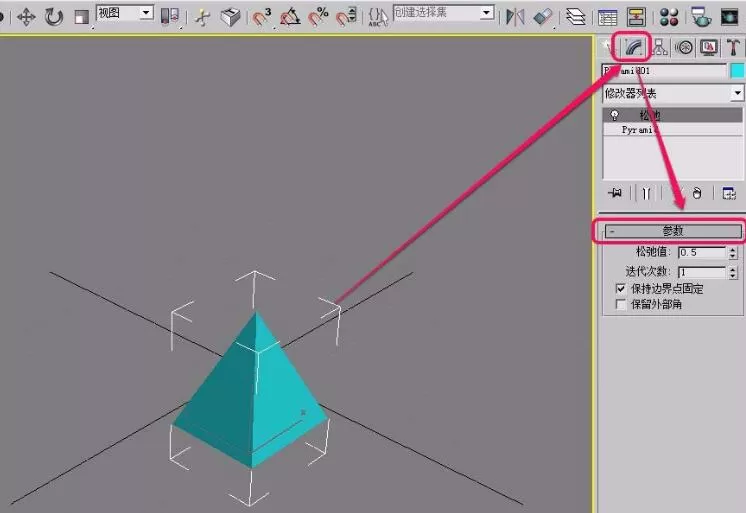Switch to the Hierarchy panel tab
The width and height of the screenshot is (746, 513).
click(659, 47)
